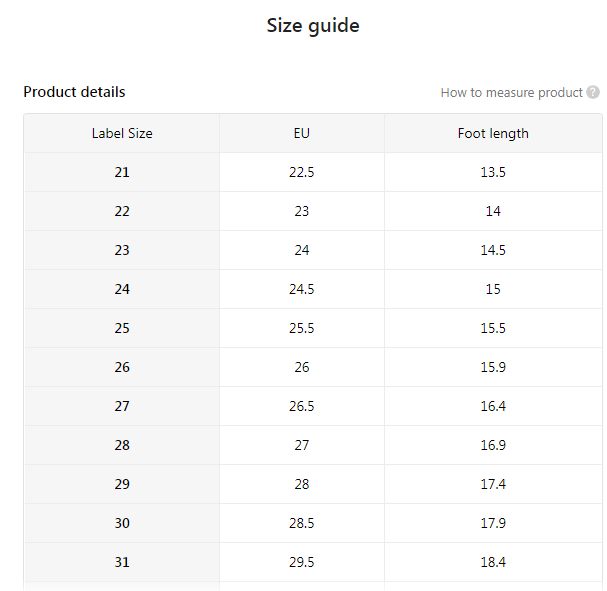
Task: Click the Size guide title
Action: (x=313, y=26)
